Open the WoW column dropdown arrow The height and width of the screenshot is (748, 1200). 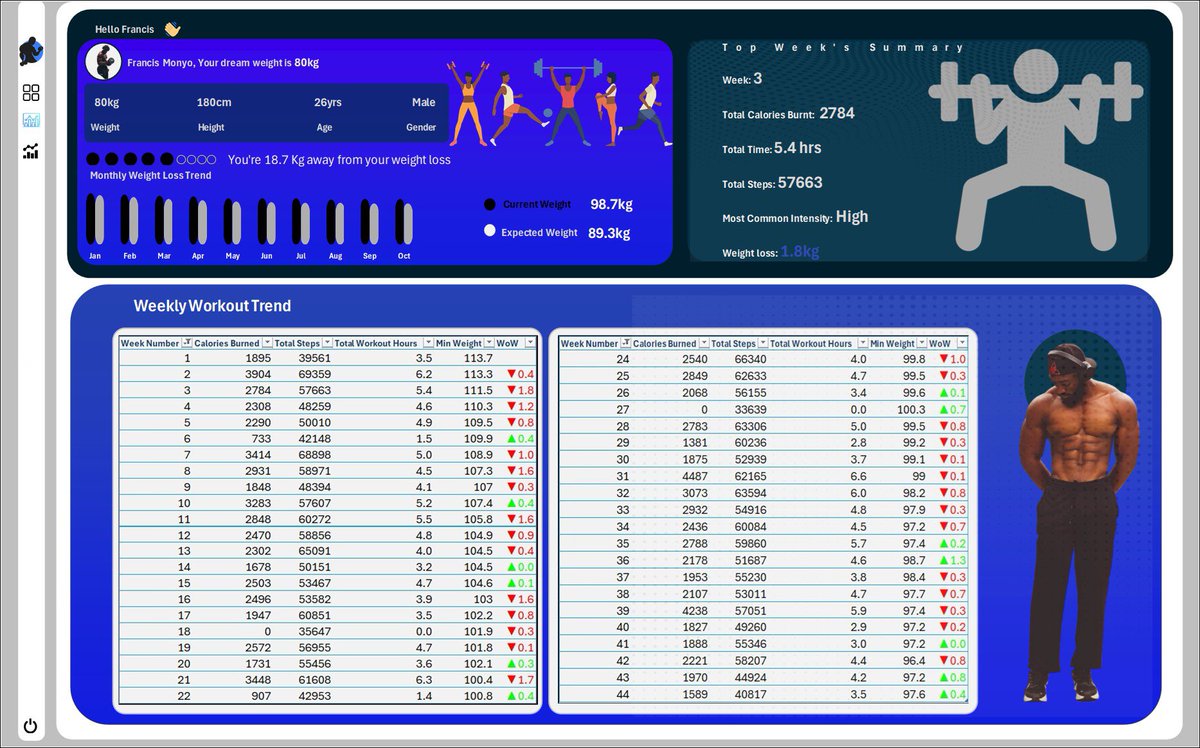[x=531, y=343]
